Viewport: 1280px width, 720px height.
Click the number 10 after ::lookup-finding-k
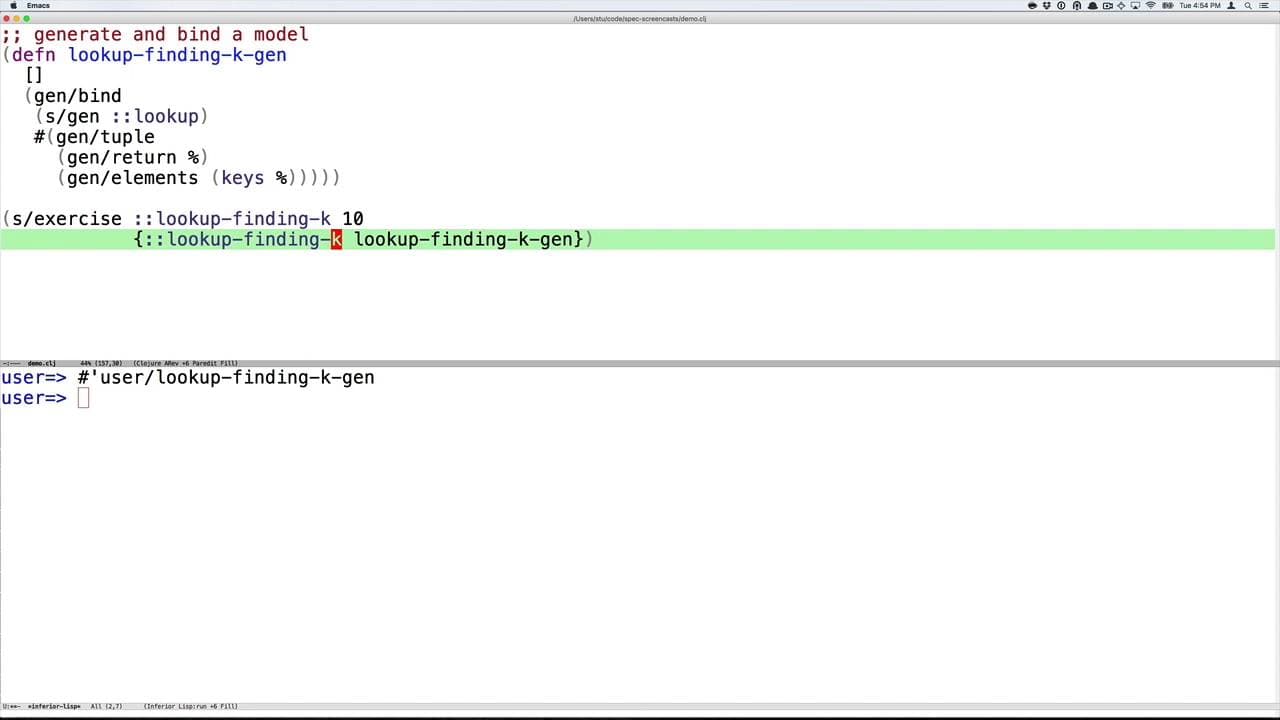[x=353, y=219]
